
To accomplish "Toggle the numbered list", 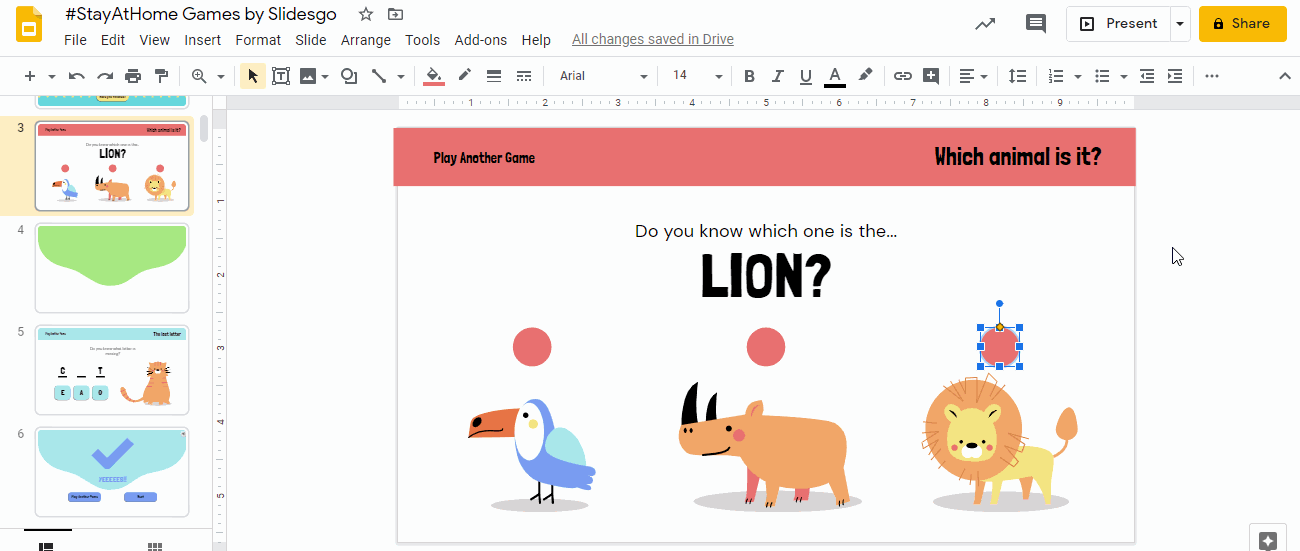I will pos(1056,76).
